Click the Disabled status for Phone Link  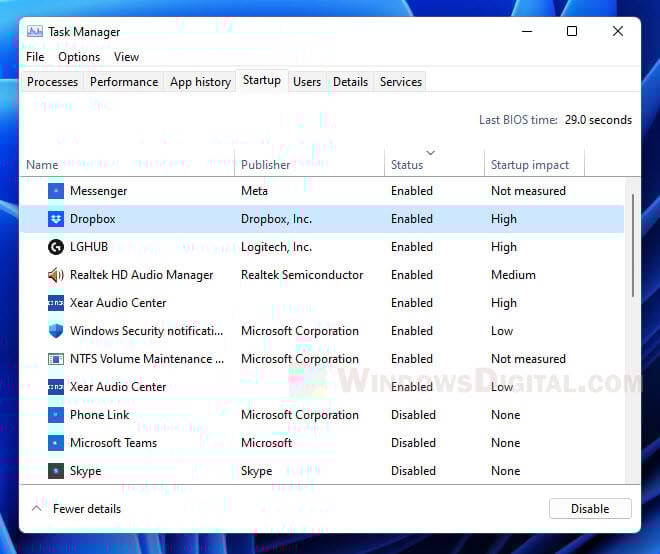(x=413, y=415)
